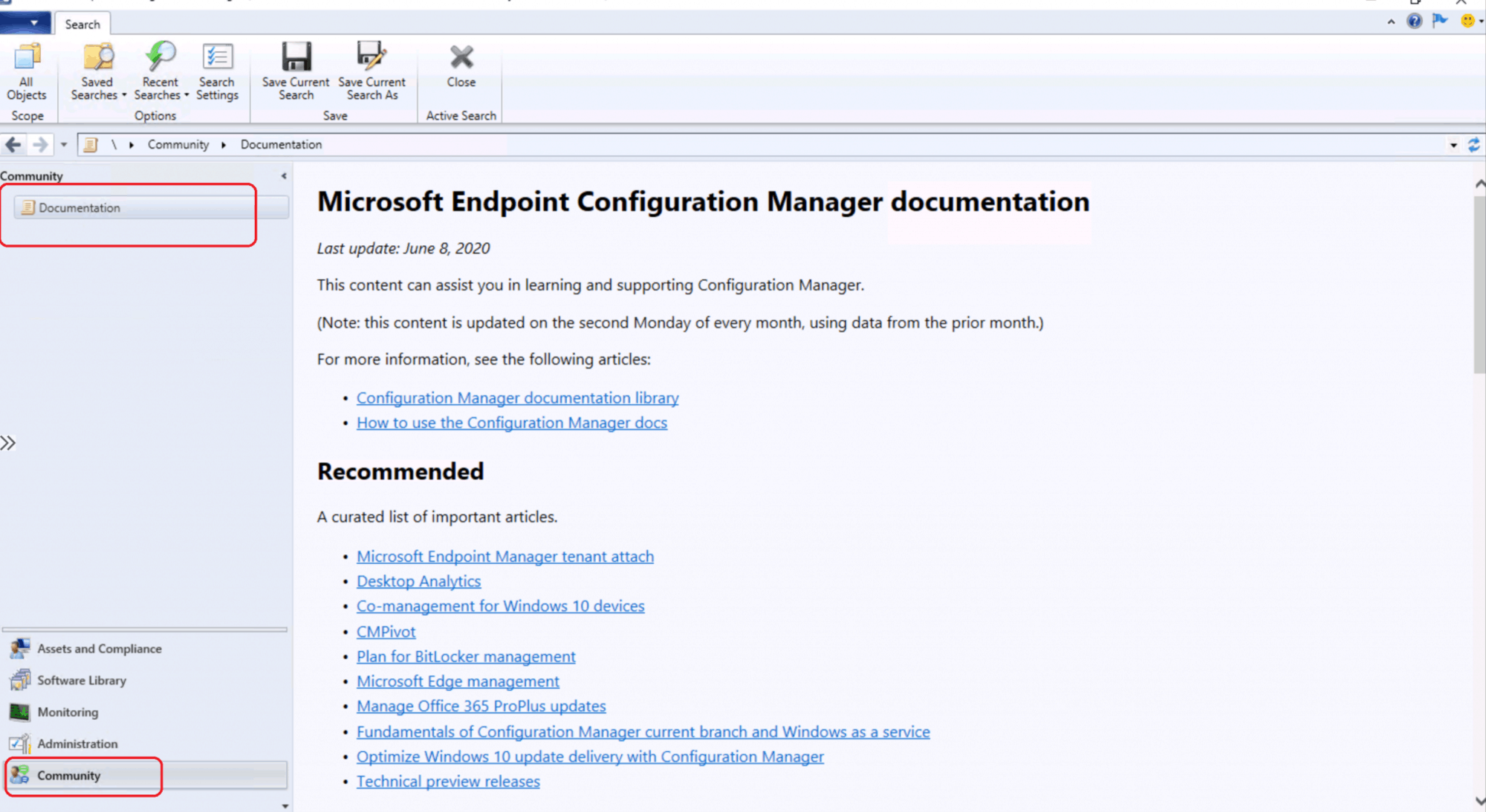Open Technical preview releases link
This screenshot has width=1486, height=812.
(x=448, y=782)
